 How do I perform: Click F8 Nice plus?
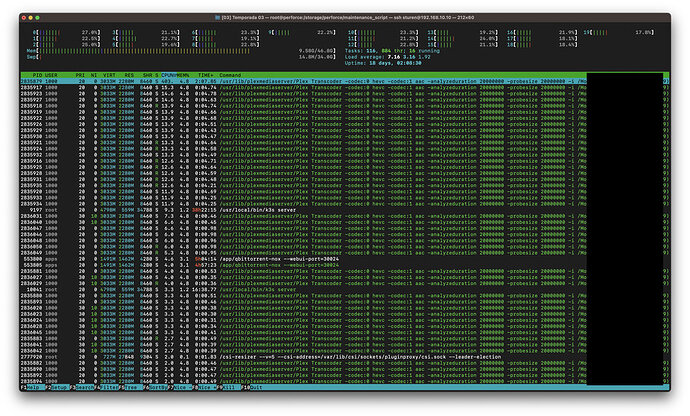(205, 387)
